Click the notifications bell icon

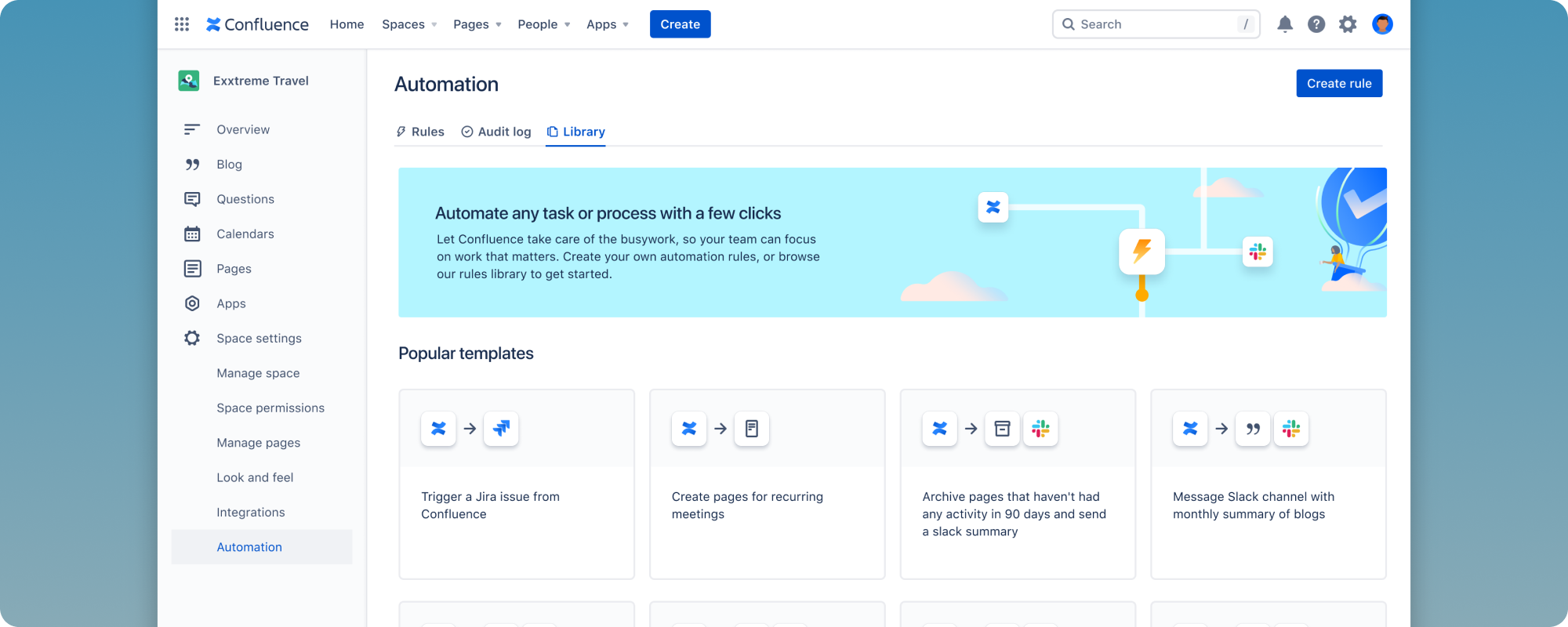[1284, 24]
